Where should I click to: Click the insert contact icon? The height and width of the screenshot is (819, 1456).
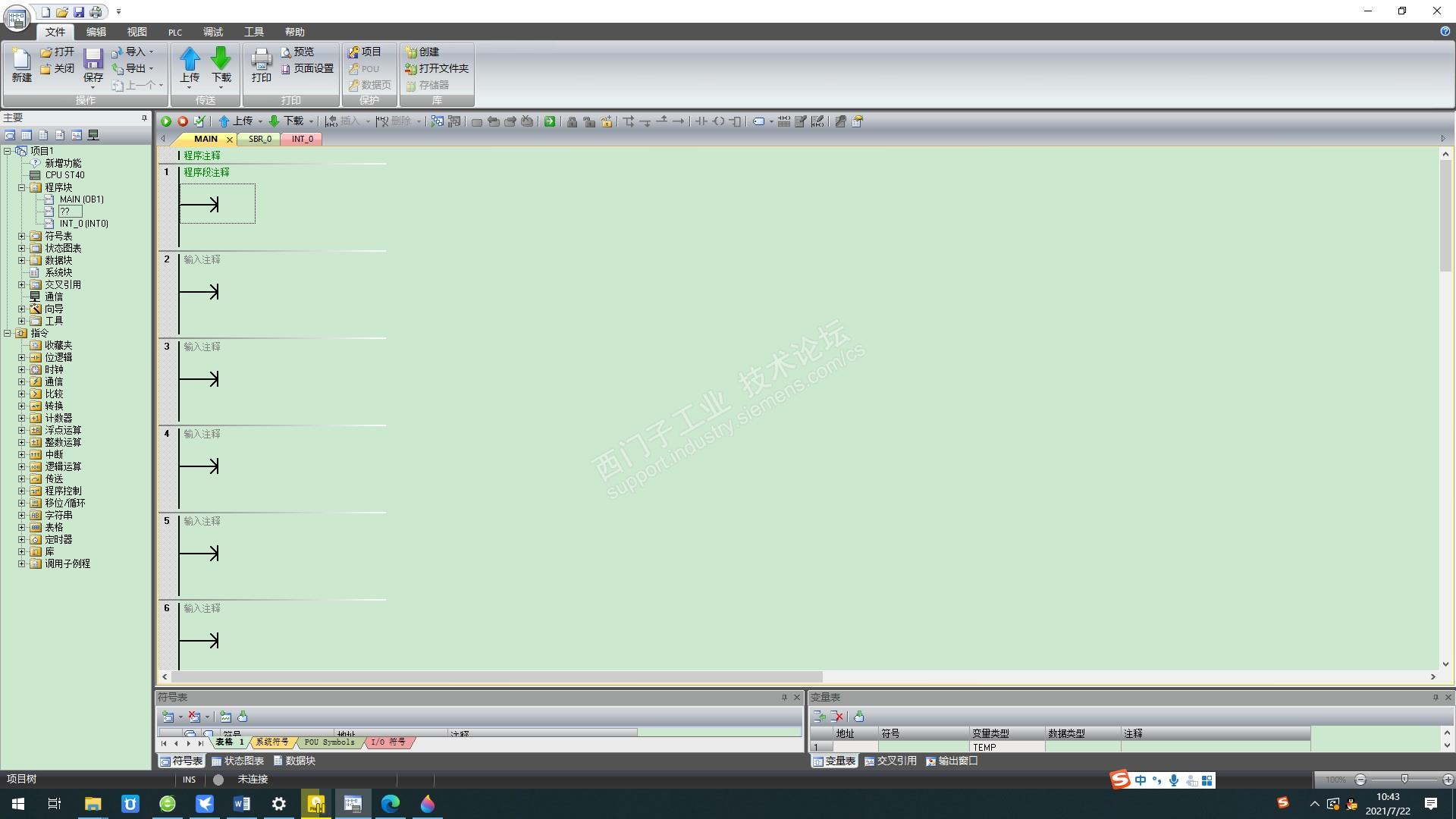coord(701,121)
